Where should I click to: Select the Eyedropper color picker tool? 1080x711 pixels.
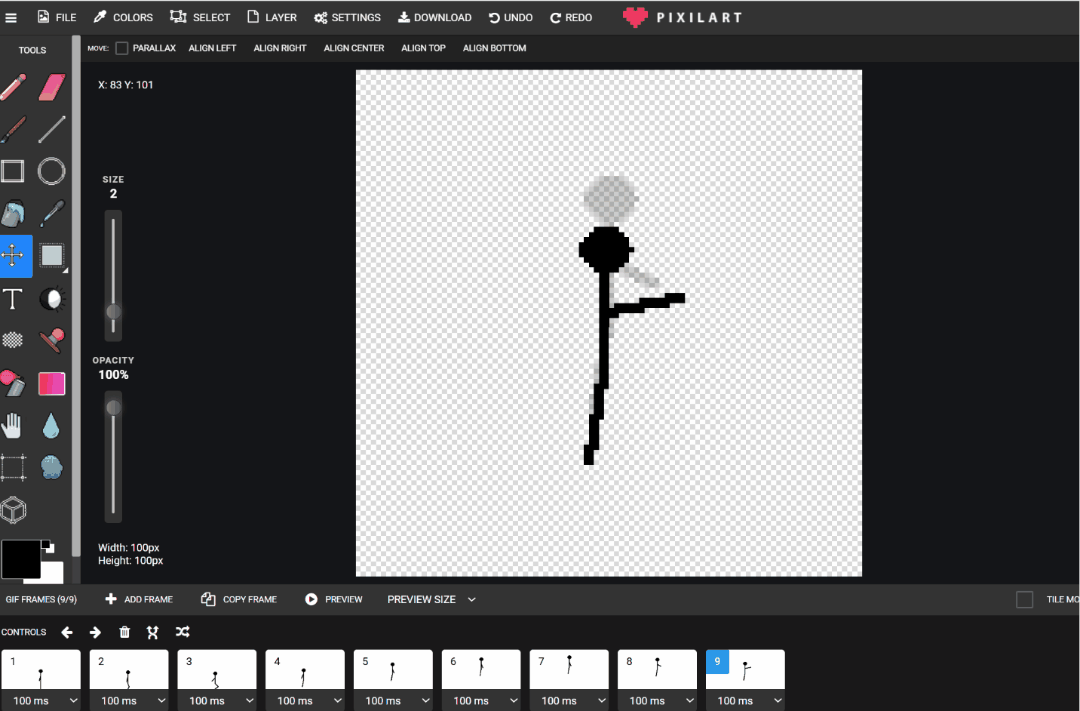52,214
